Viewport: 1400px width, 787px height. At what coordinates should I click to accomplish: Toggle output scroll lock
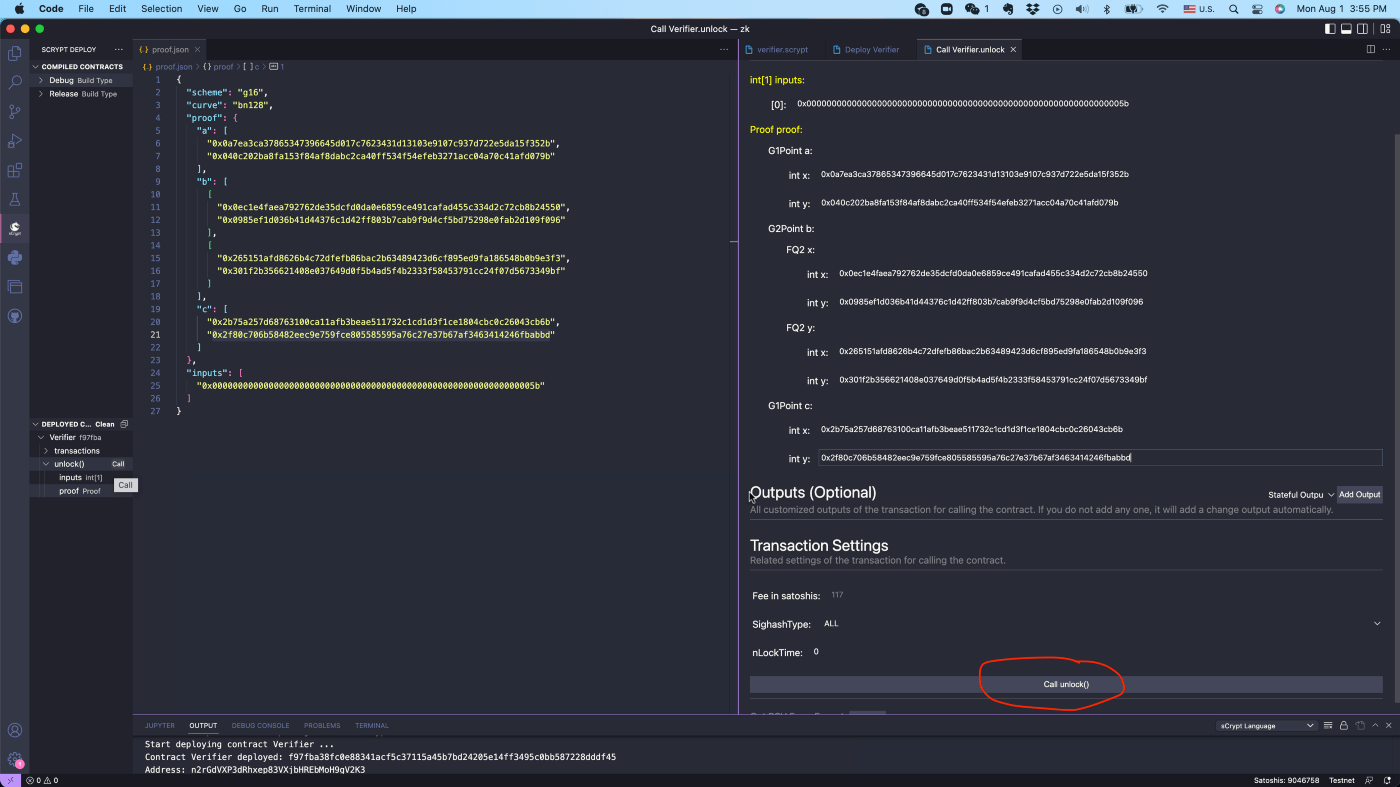point(1344,725)
